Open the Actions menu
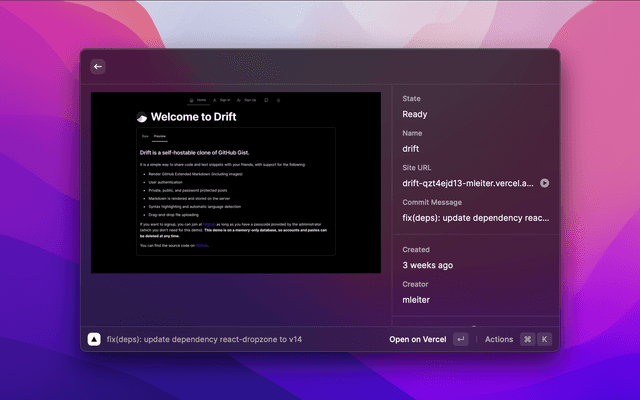This screenshot has height=400, width=640. [498, 339]
